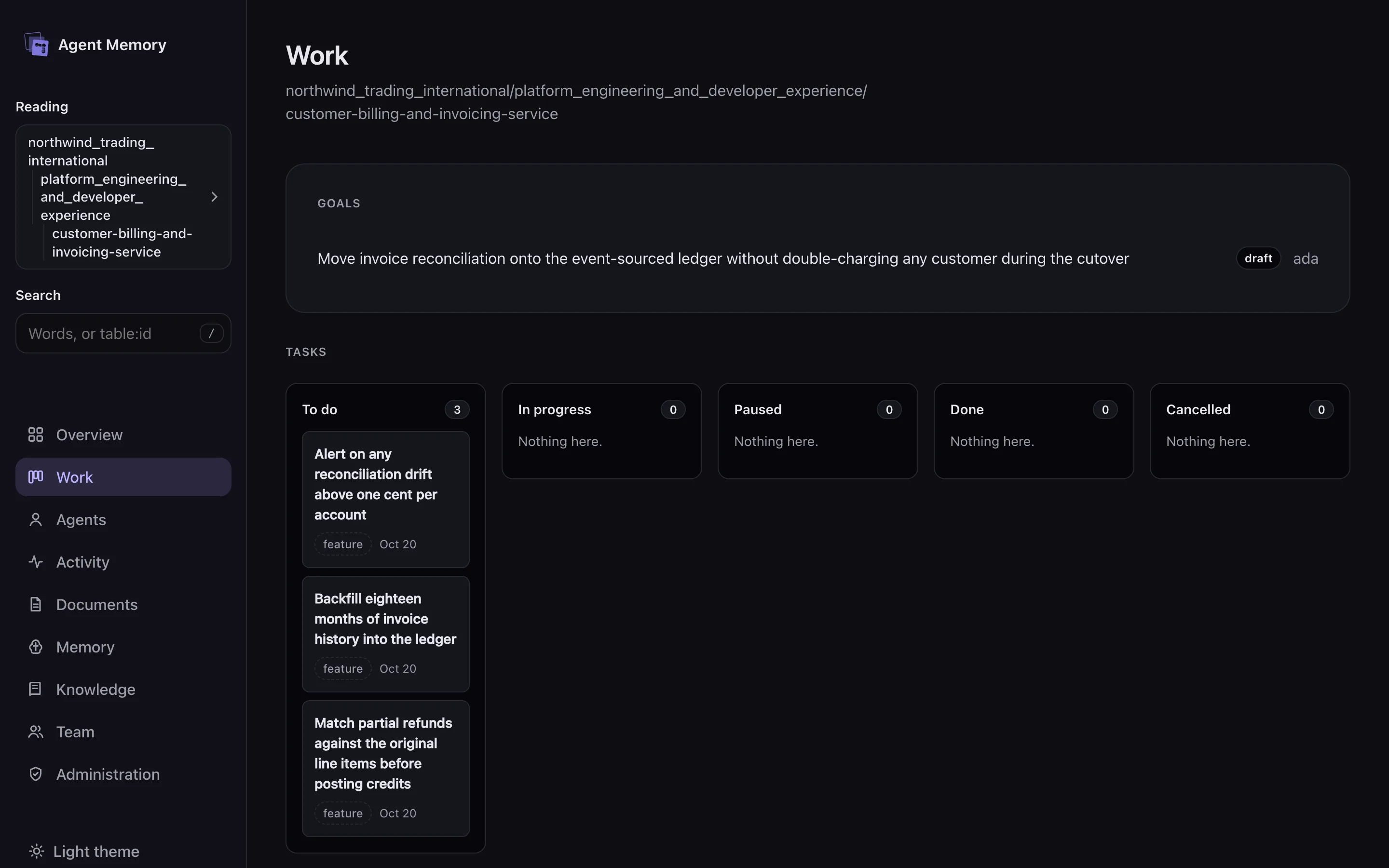Click the Done column header

coord(967,410)
